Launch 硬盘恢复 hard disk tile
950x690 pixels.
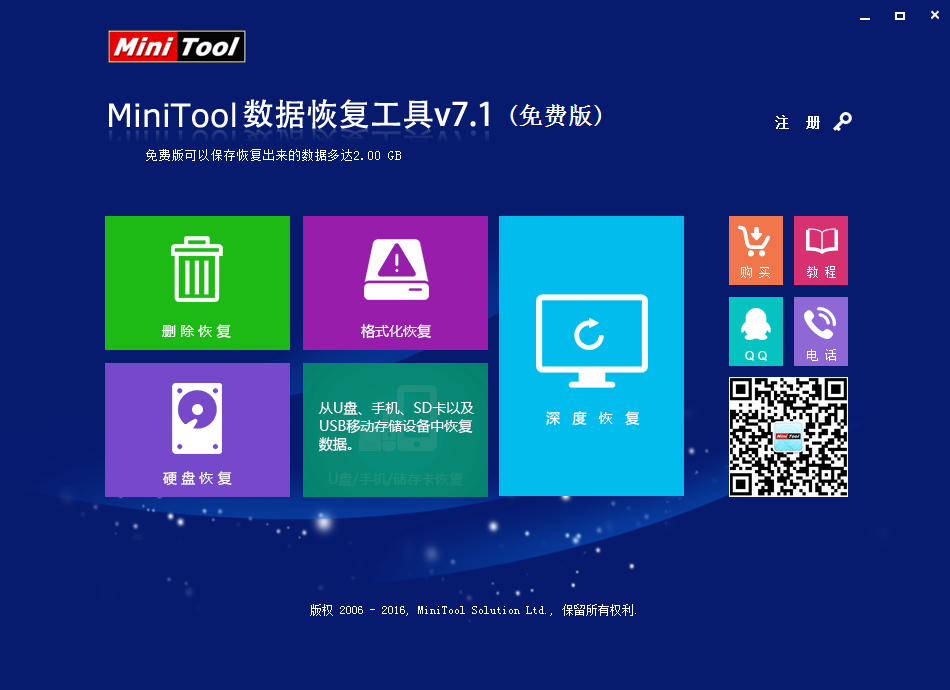click(198, 430)
